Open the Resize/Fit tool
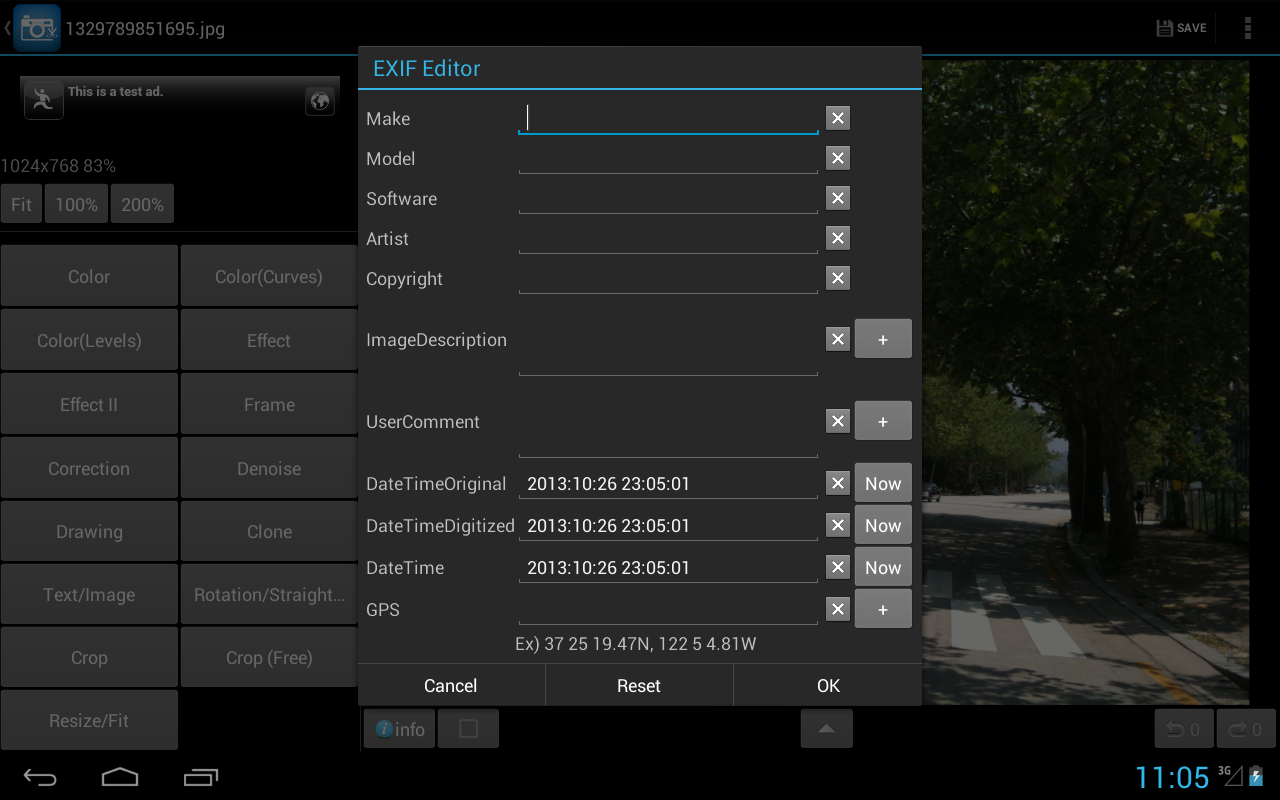 89,720
